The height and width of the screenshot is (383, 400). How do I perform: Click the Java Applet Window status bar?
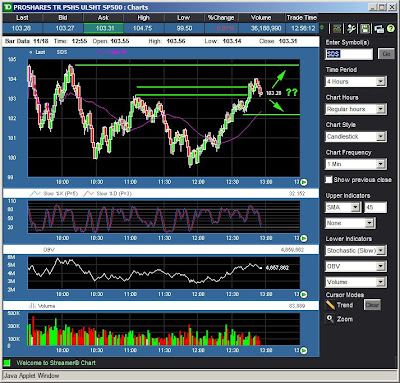(200, 376)
